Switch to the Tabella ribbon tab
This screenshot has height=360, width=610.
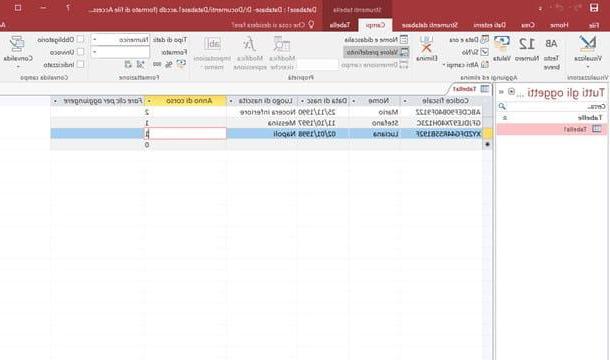pyautogui.click(x=340, y=25)
